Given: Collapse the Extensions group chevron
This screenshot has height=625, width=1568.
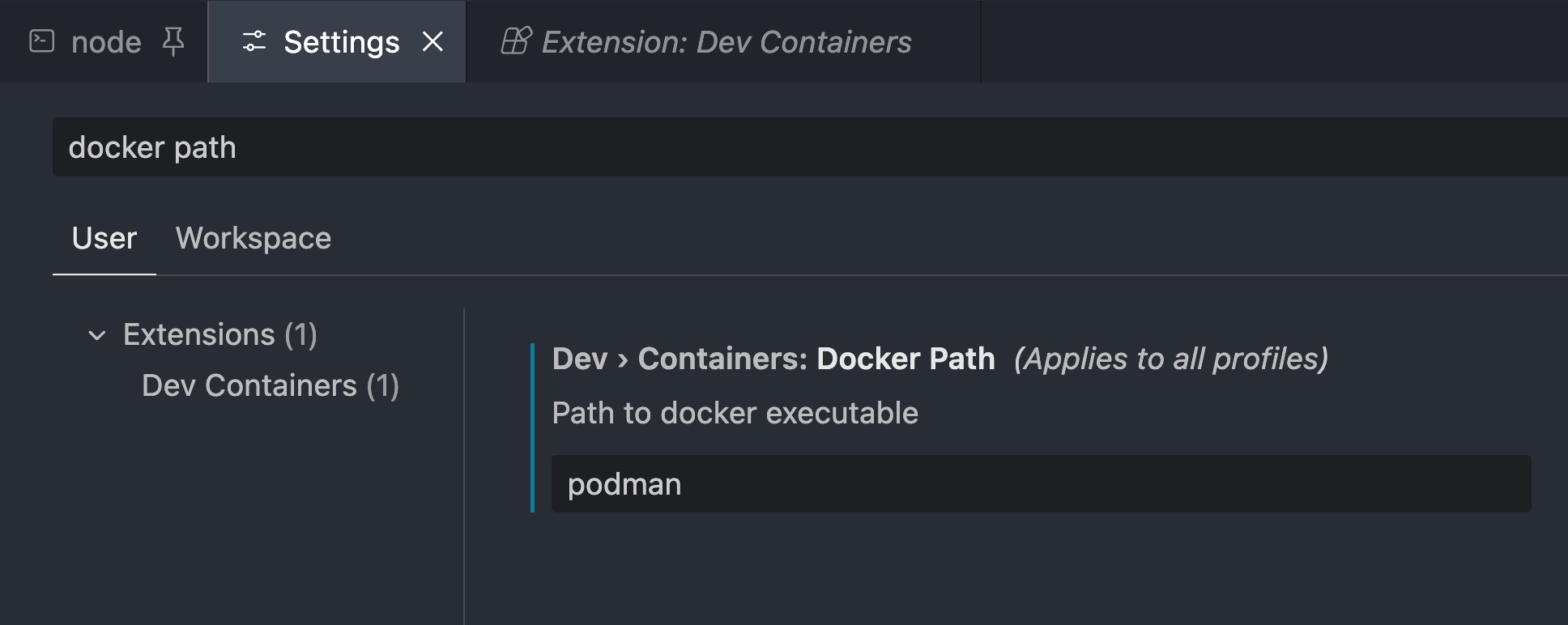Looking at the screenshot, I should tap(97, 335).
